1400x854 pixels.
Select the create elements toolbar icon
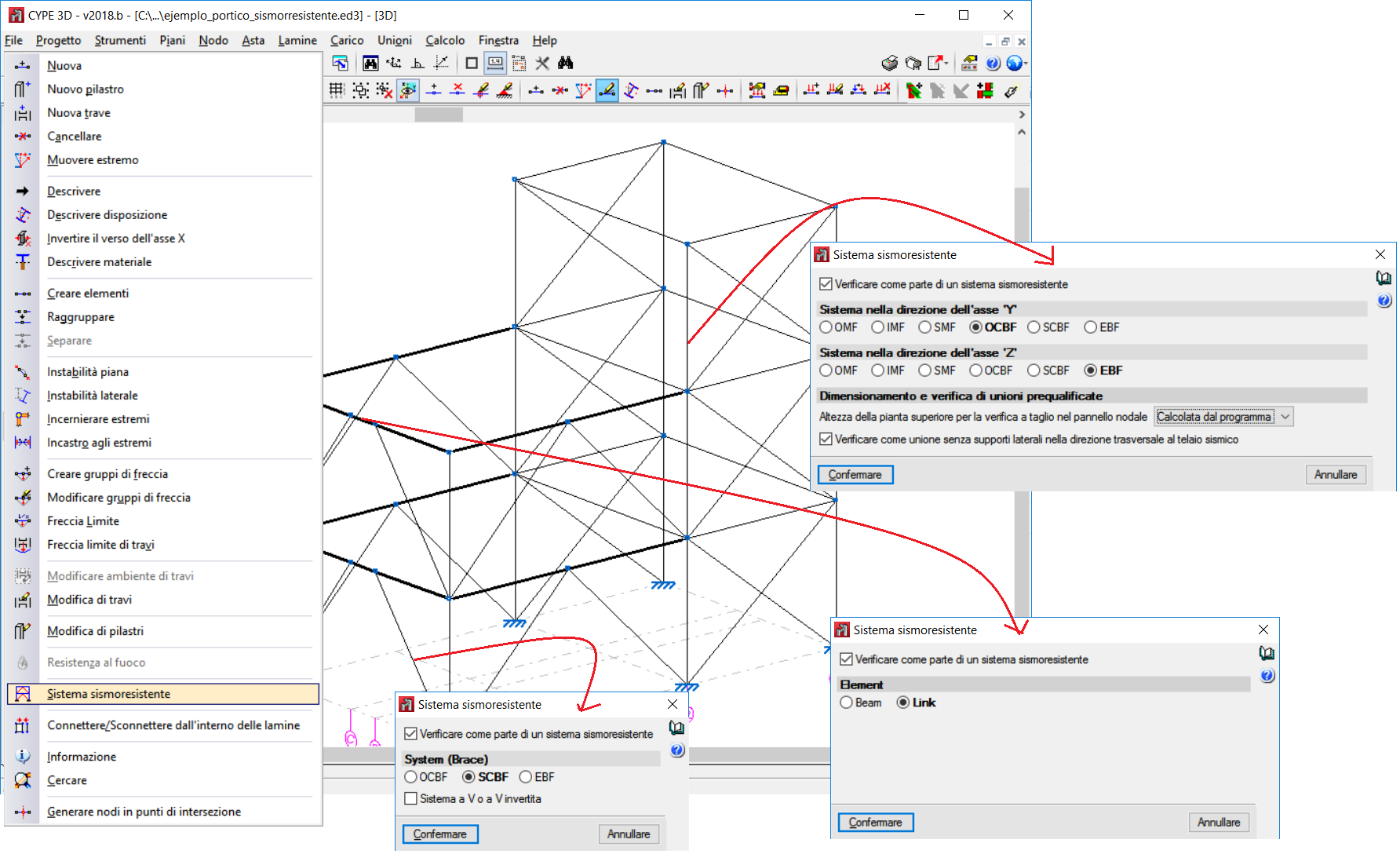pyautogui.click(x=654, y=90)
